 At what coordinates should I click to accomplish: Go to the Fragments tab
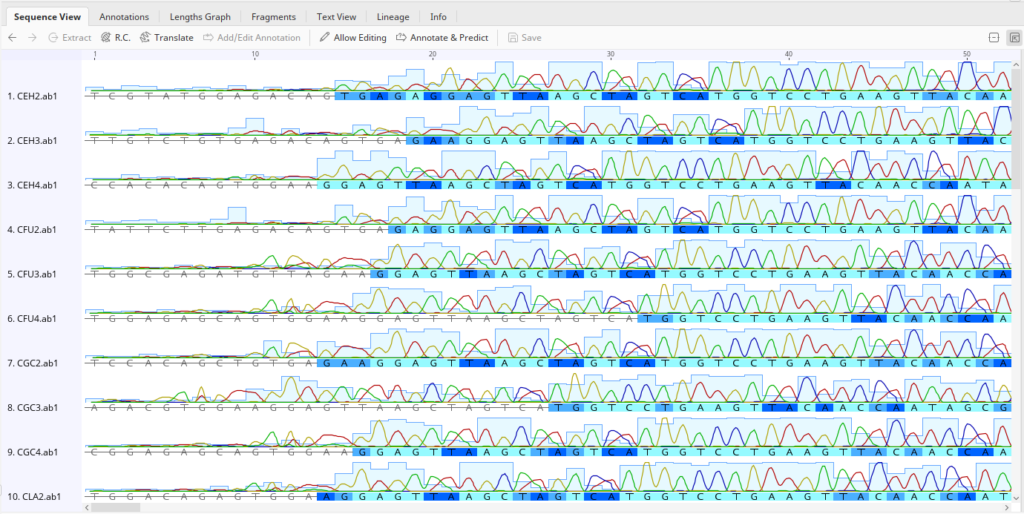coord(273,17)
